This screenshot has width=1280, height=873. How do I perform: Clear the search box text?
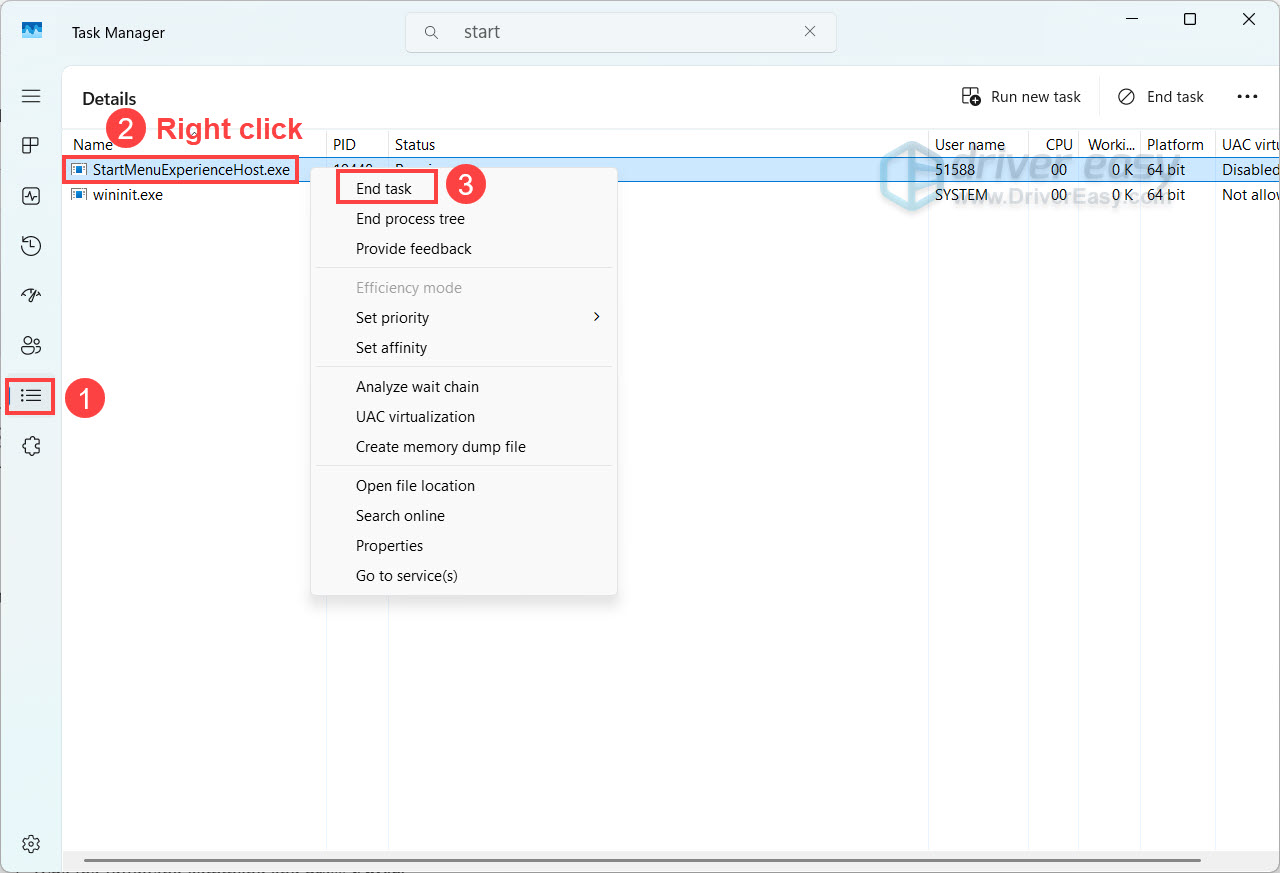pyautogui.click(x=810, y=32)
